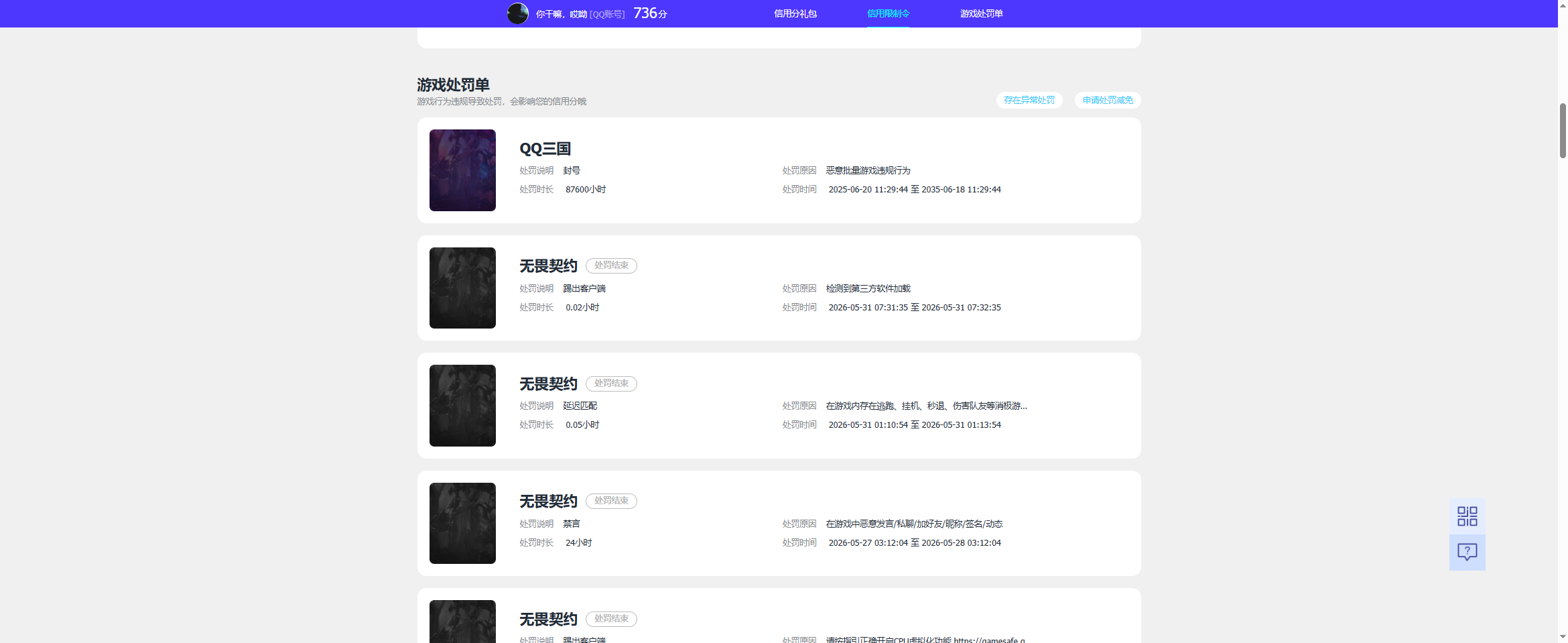Click the 申请处罚减免 button
Viewport: 1568px width, 643px height.
[x=1108, y=100]
